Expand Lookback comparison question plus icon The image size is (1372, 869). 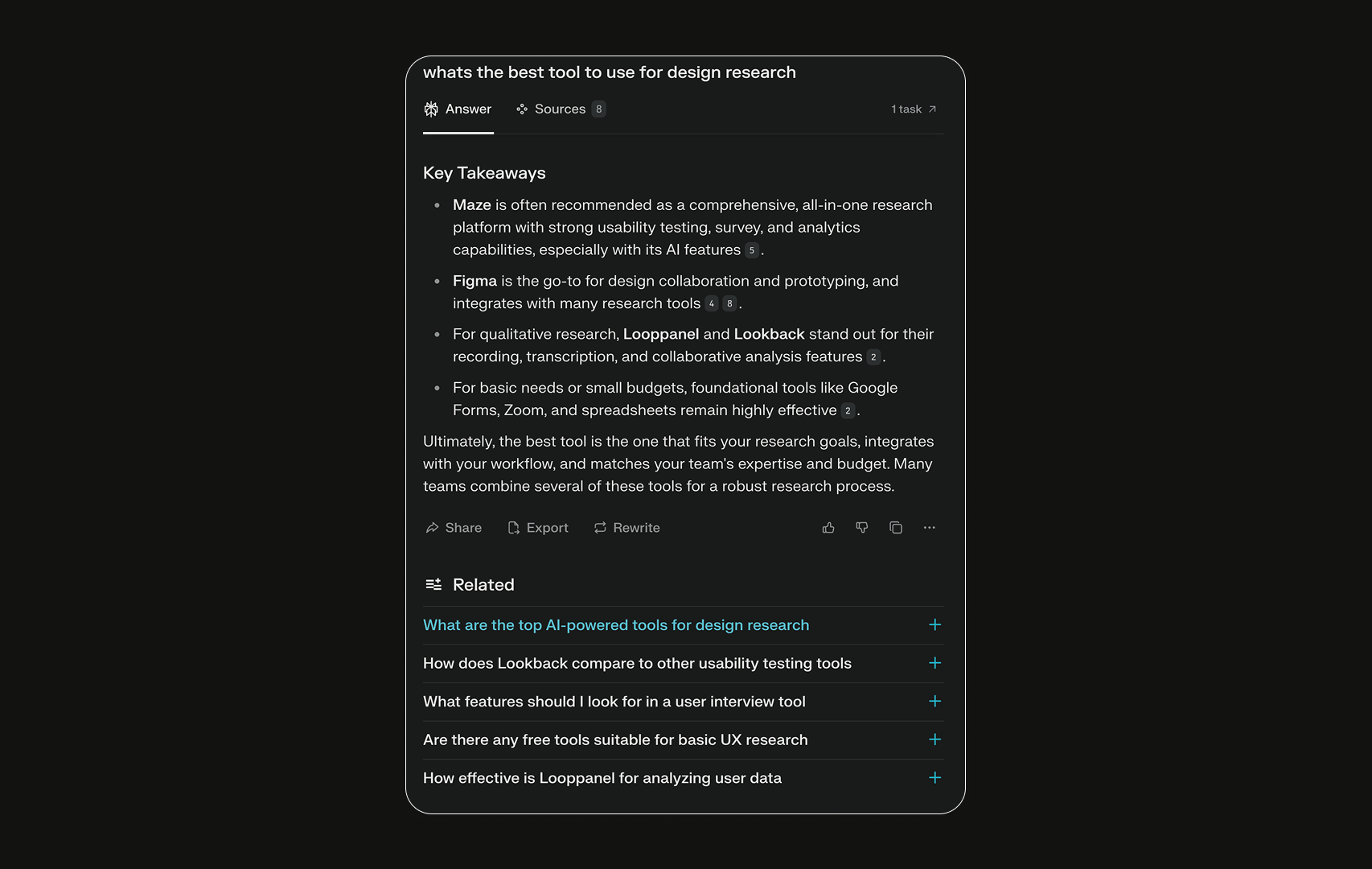coord(935,663)
